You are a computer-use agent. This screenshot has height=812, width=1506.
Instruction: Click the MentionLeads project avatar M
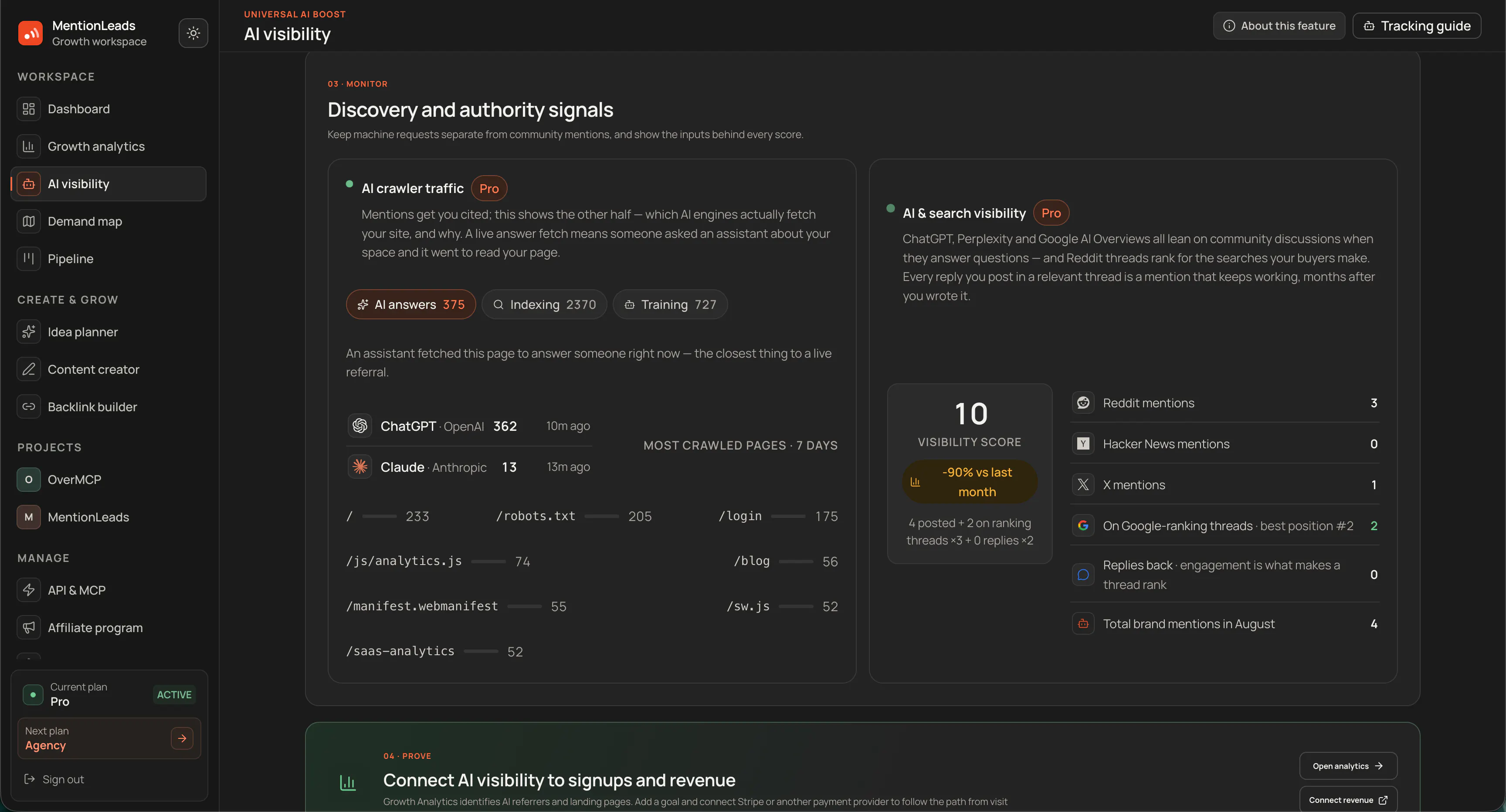click(29, 518)
